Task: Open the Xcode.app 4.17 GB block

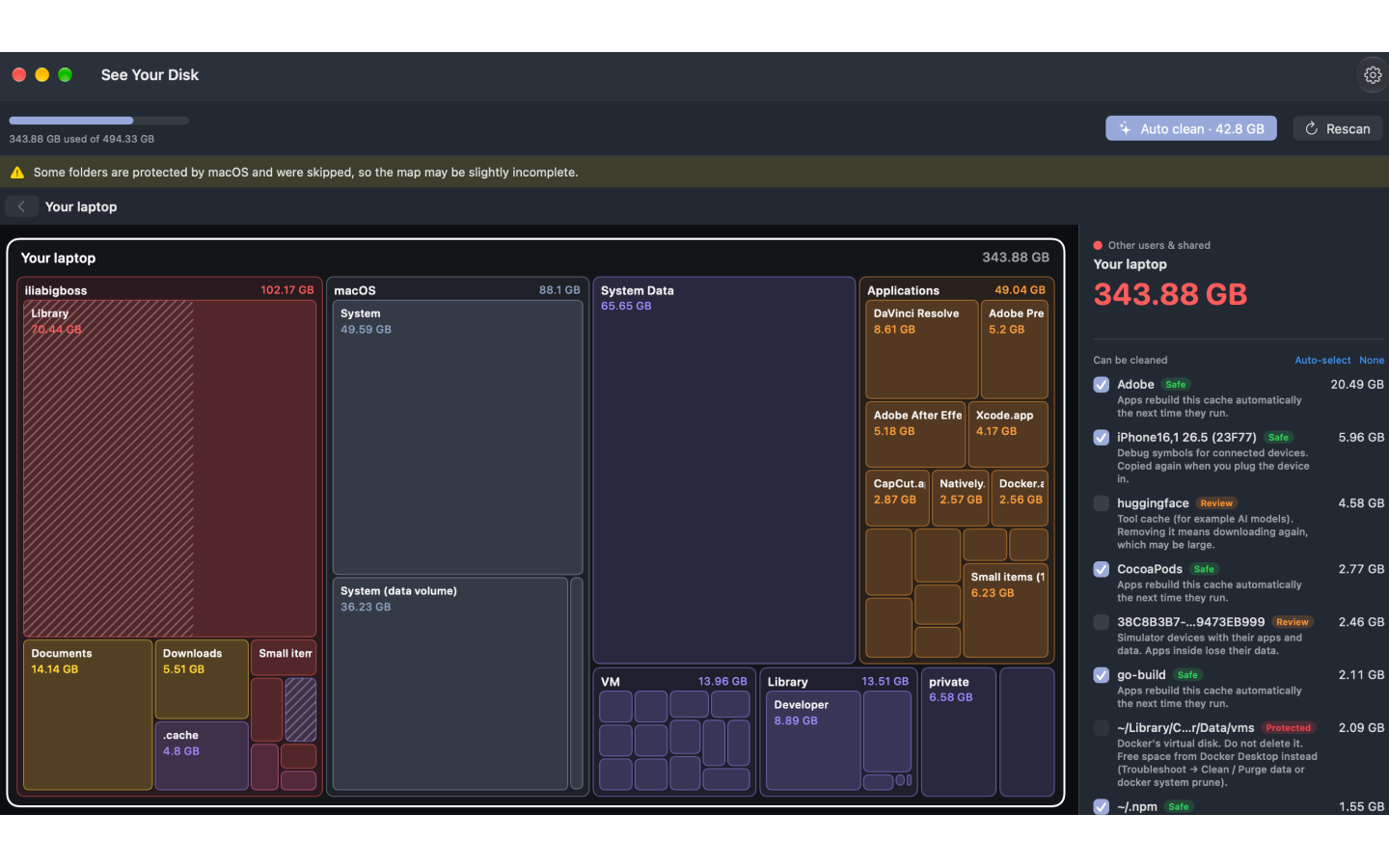Action: pos(1008,434)
